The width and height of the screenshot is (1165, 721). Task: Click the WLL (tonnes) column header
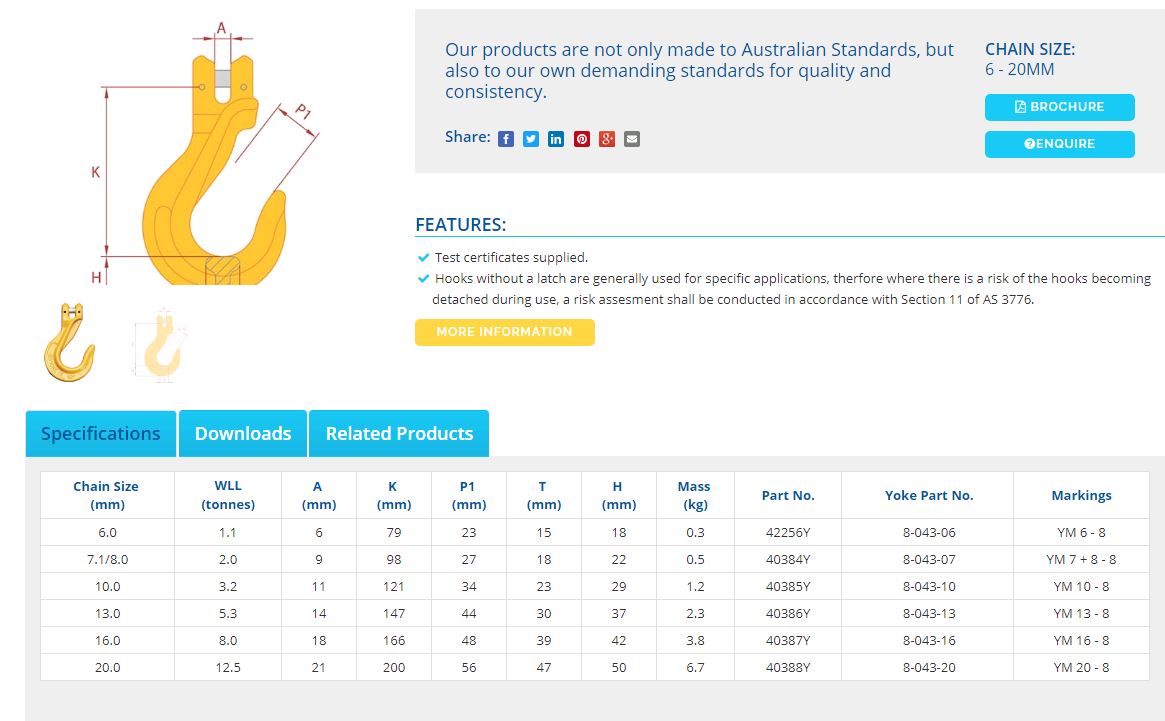coord(228,495)
